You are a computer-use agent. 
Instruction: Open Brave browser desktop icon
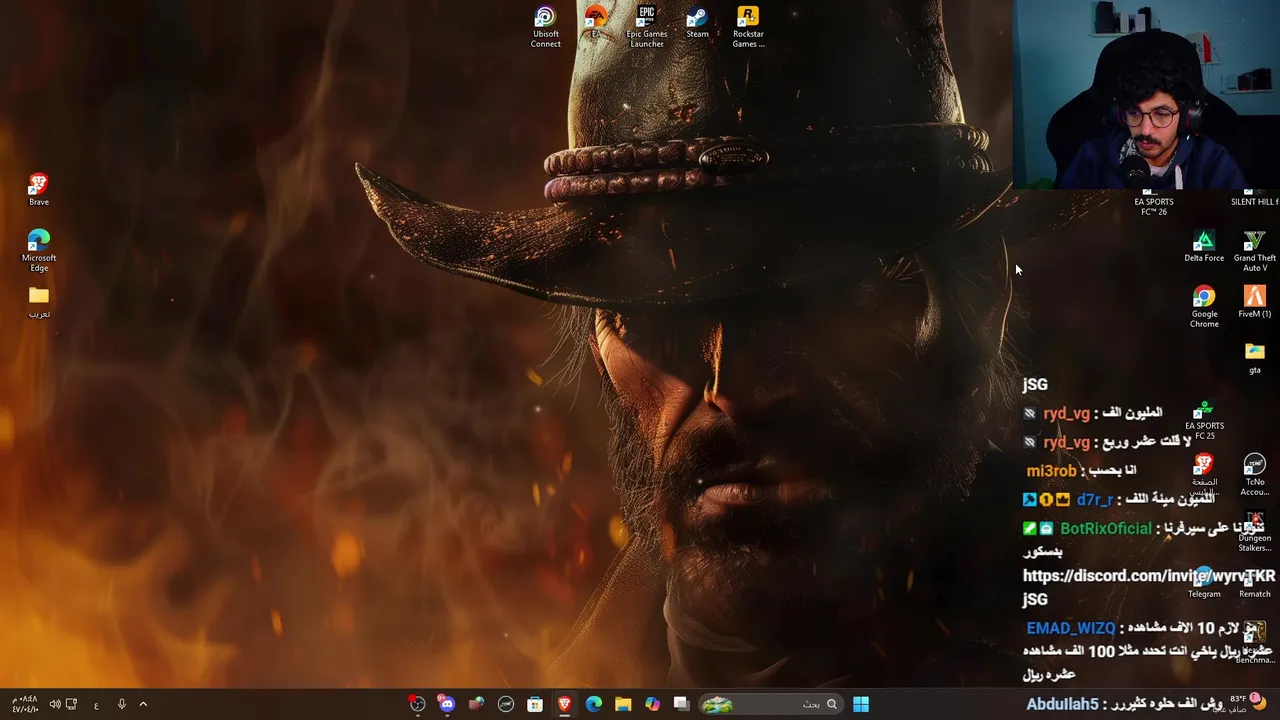click(38, 190)
